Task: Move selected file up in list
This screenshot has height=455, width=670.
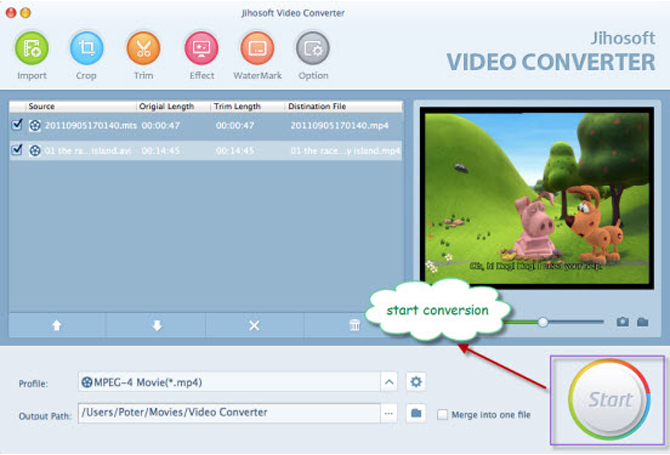Action: coord(56,325)
